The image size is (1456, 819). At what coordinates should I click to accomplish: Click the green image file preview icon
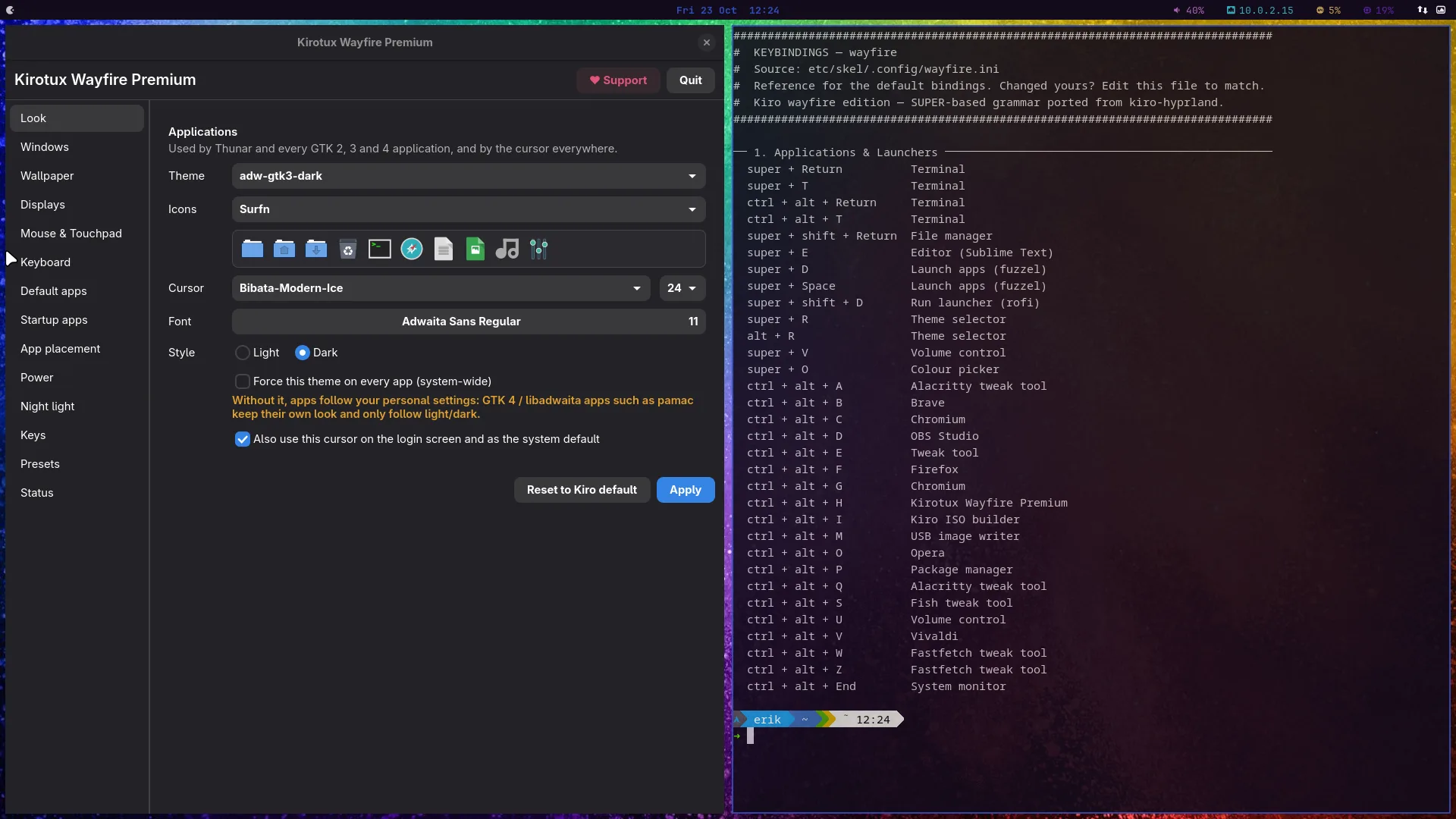pos(475,249)
